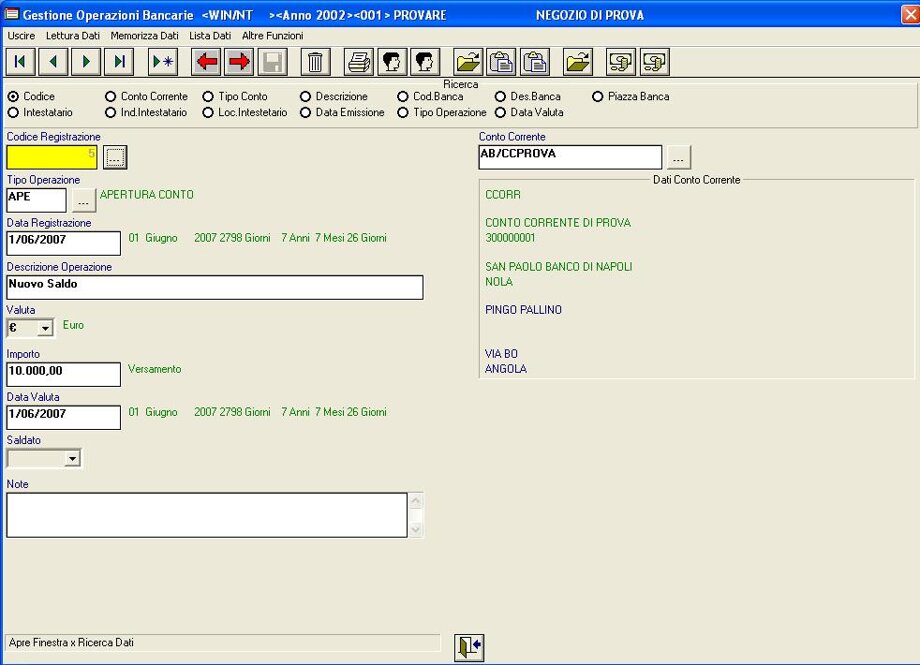Viewport: 920px width, 665px height.
Task: Click the new record button with asterisk
Action: click(x=163, y=62)
